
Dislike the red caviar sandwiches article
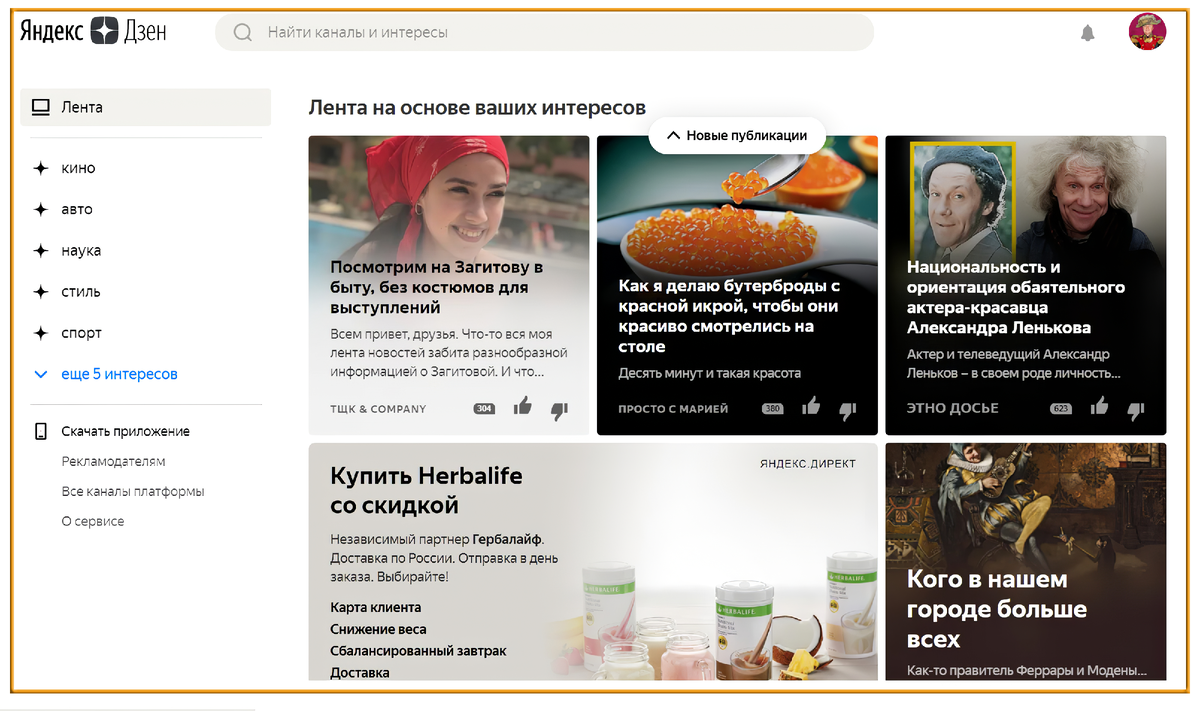point(848,409)
